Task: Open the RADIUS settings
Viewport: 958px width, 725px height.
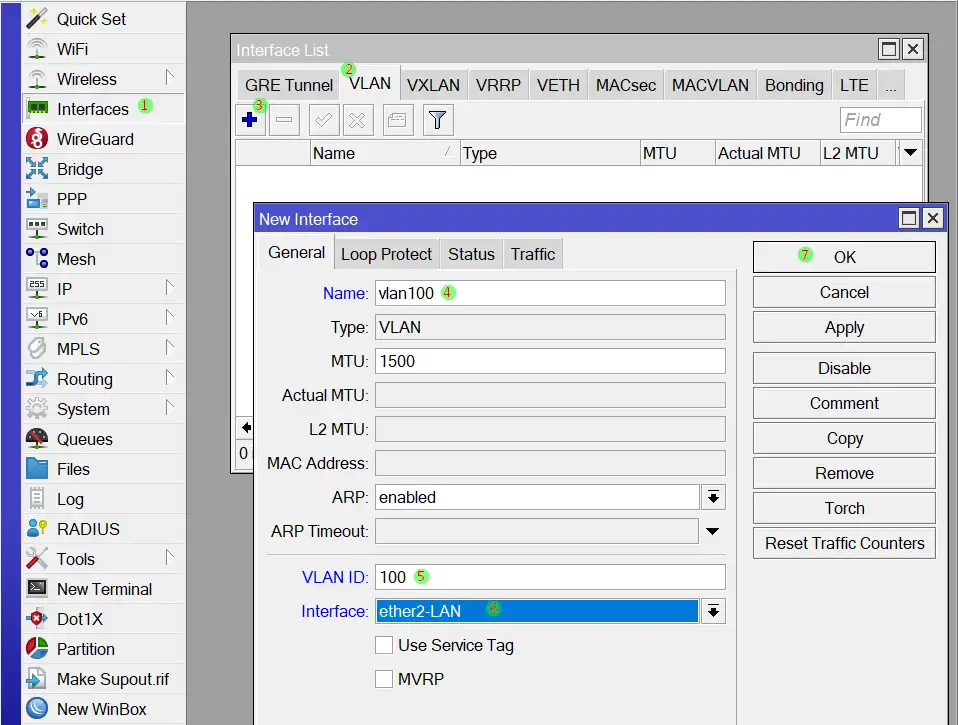Action: pyautogui.click(x=88, y=529)
